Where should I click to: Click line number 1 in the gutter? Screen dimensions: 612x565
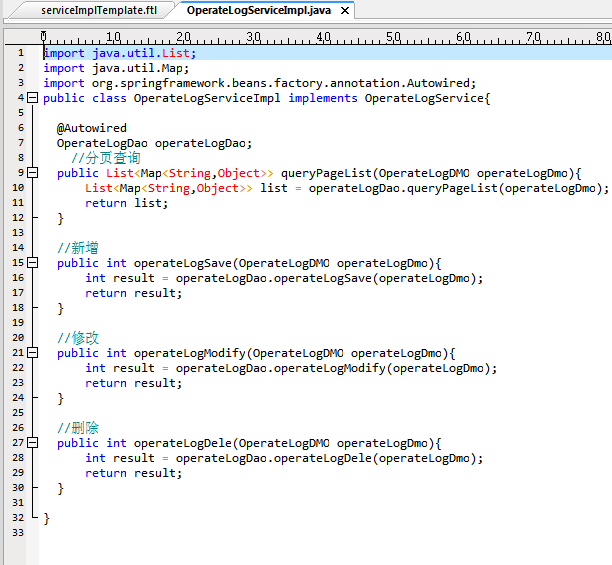21,53
